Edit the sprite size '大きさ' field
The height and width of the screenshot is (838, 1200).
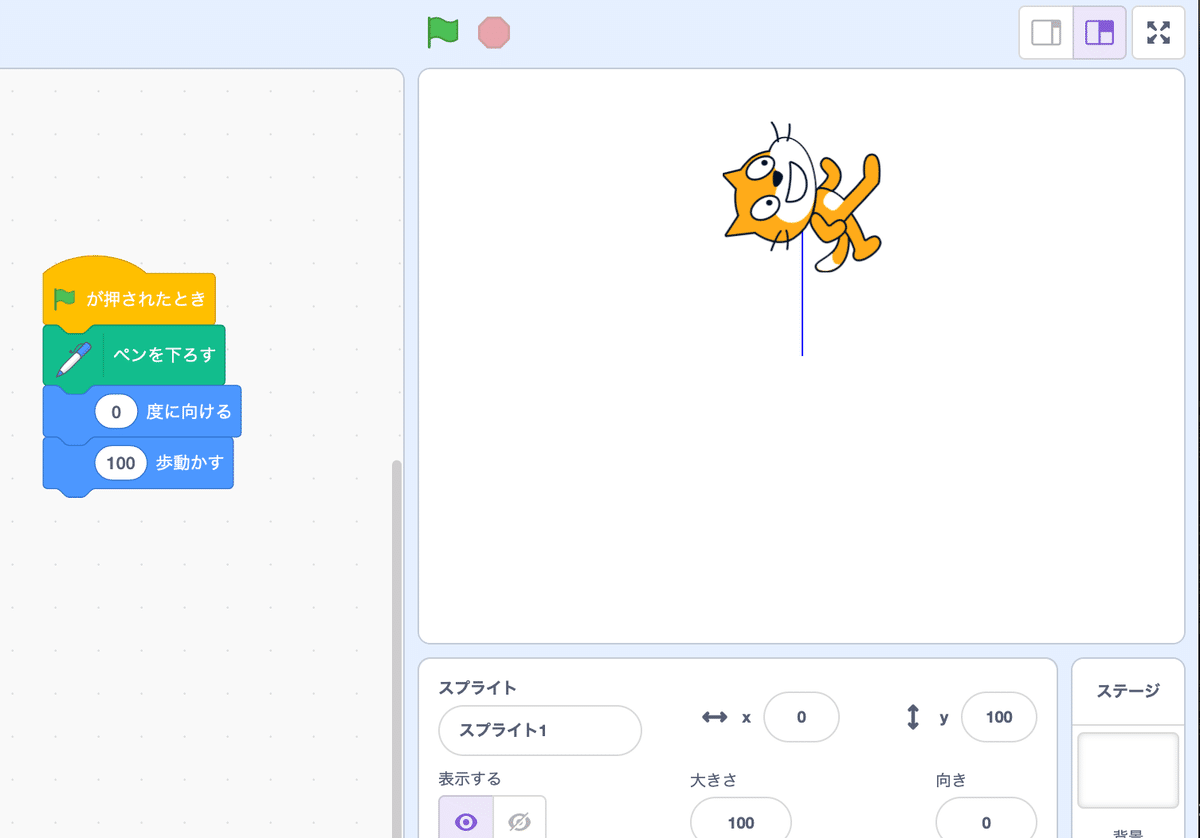741,822
